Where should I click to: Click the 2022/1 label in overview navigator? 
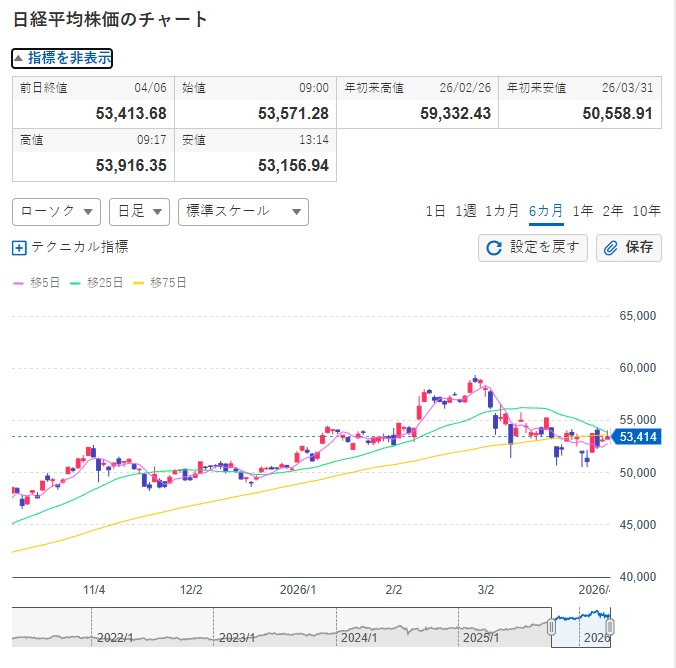(x=115, y=637)
